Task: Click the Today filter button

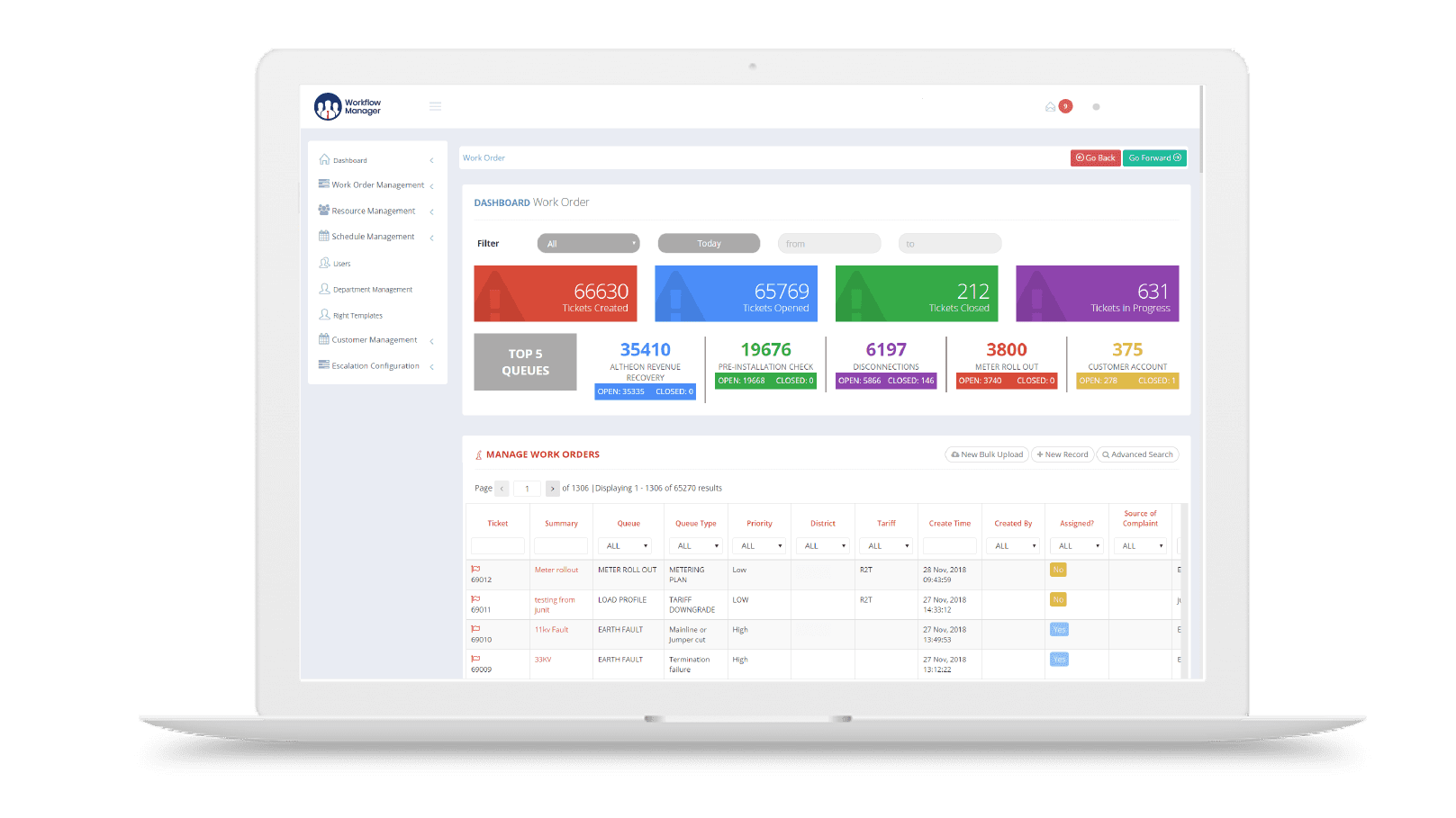Action: tap(709, 243)
